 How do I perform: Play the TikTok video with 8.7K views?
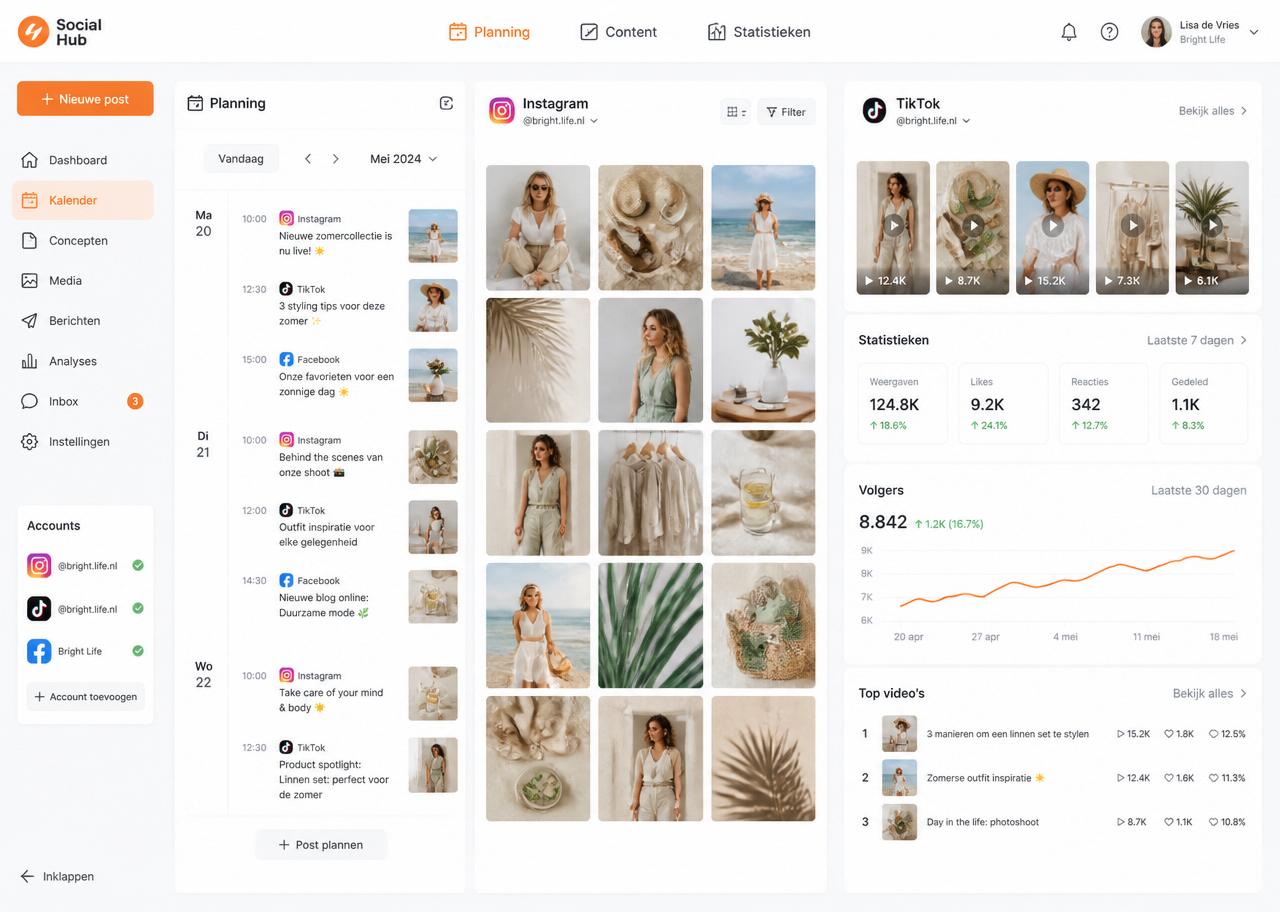click(973, 226)
